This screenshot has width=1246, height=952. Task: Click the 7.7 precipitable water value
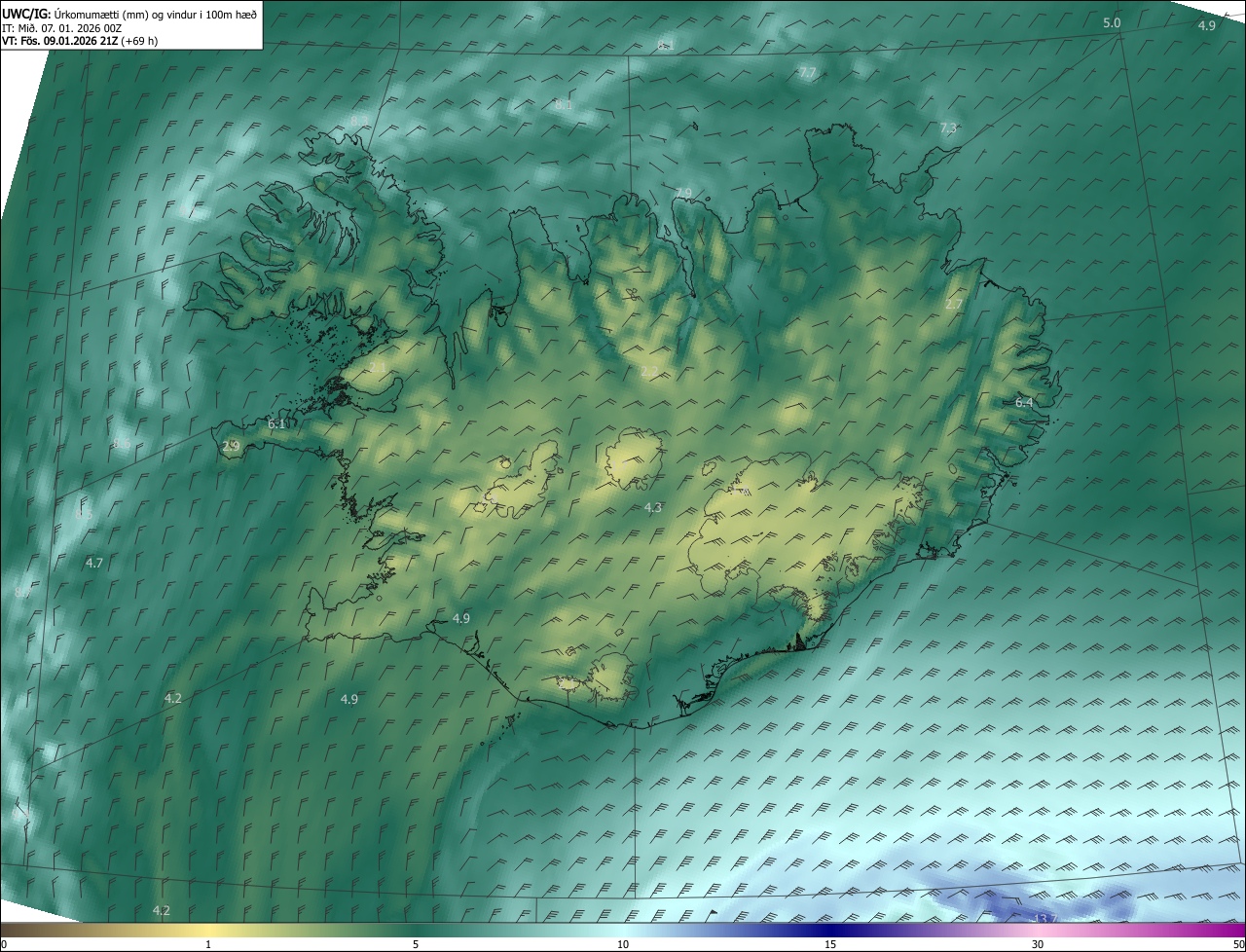pyautogui.click(x=807, y=73)
